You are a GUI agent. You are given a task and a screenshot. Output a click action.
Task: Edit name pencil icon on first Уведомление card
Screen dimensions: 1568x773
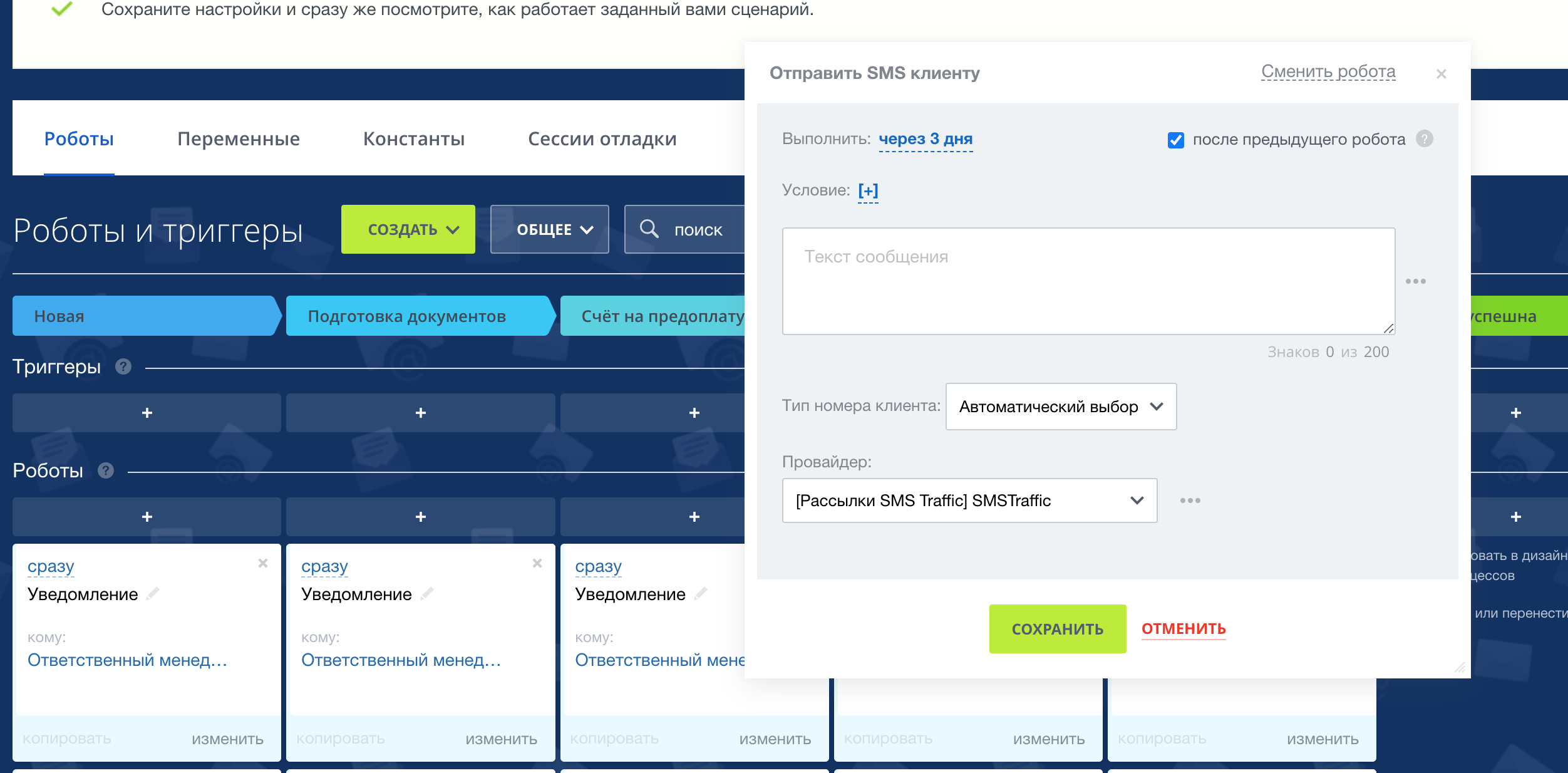[x=153, y=594]
